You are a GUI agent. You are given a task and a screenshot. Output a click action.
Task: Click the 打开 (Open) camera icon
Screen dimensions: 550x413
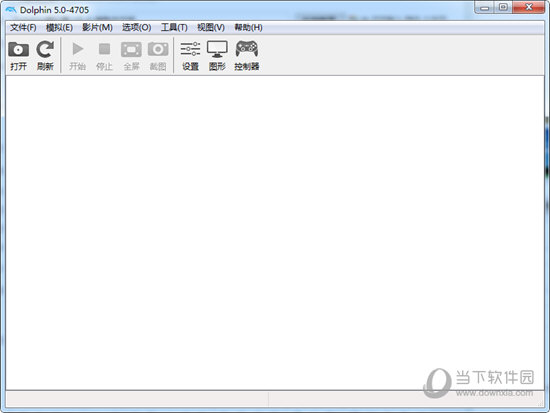click(18, 49)
